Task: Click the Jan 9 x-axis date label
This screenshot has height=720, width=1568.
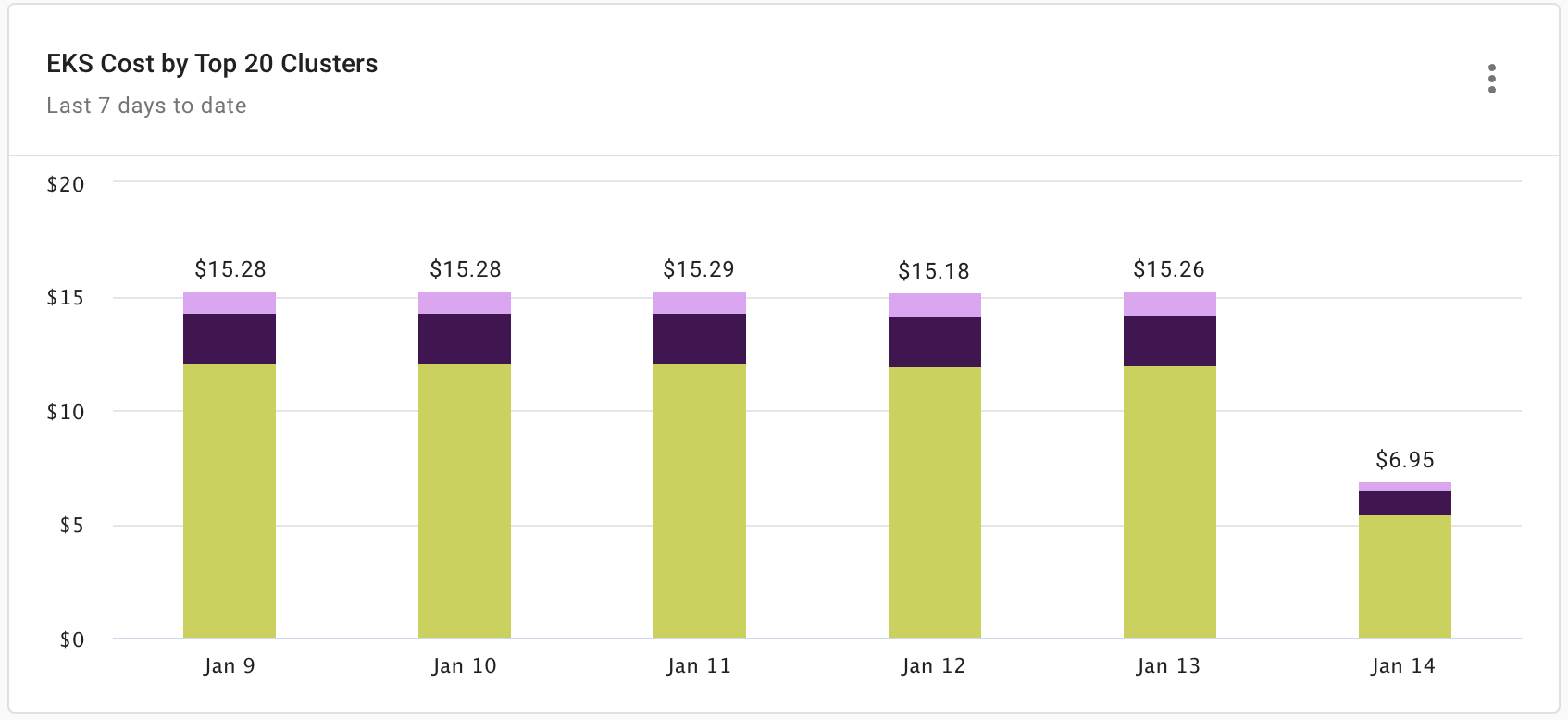Action: [229, 666]
